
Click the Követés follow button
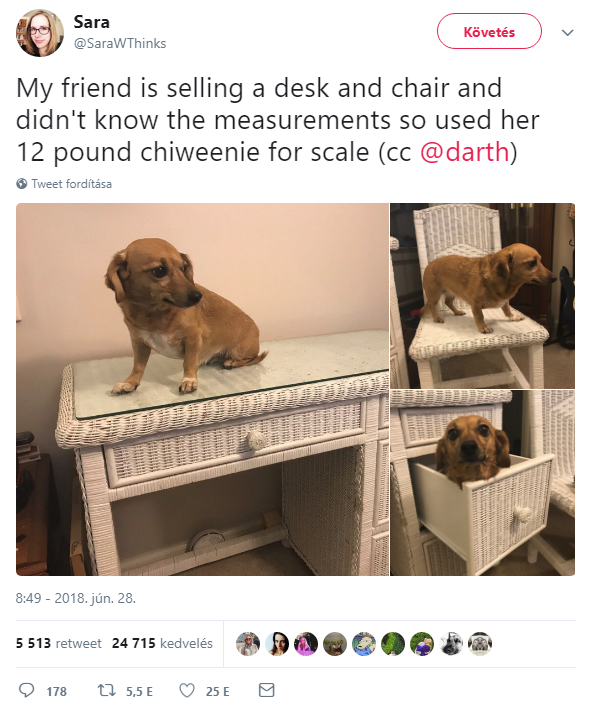489,31
